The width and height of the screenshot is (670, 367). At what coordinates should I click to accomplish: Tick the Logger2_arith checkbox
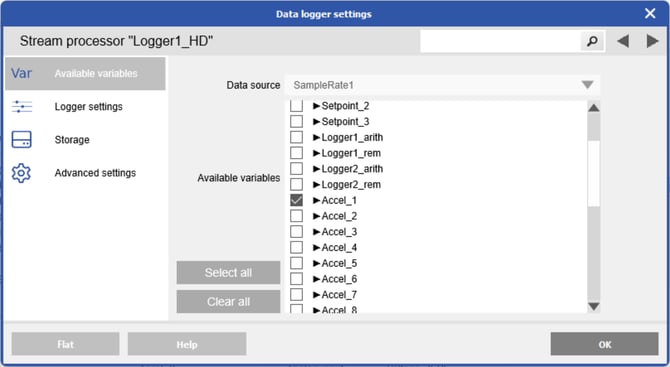(296, 169)
